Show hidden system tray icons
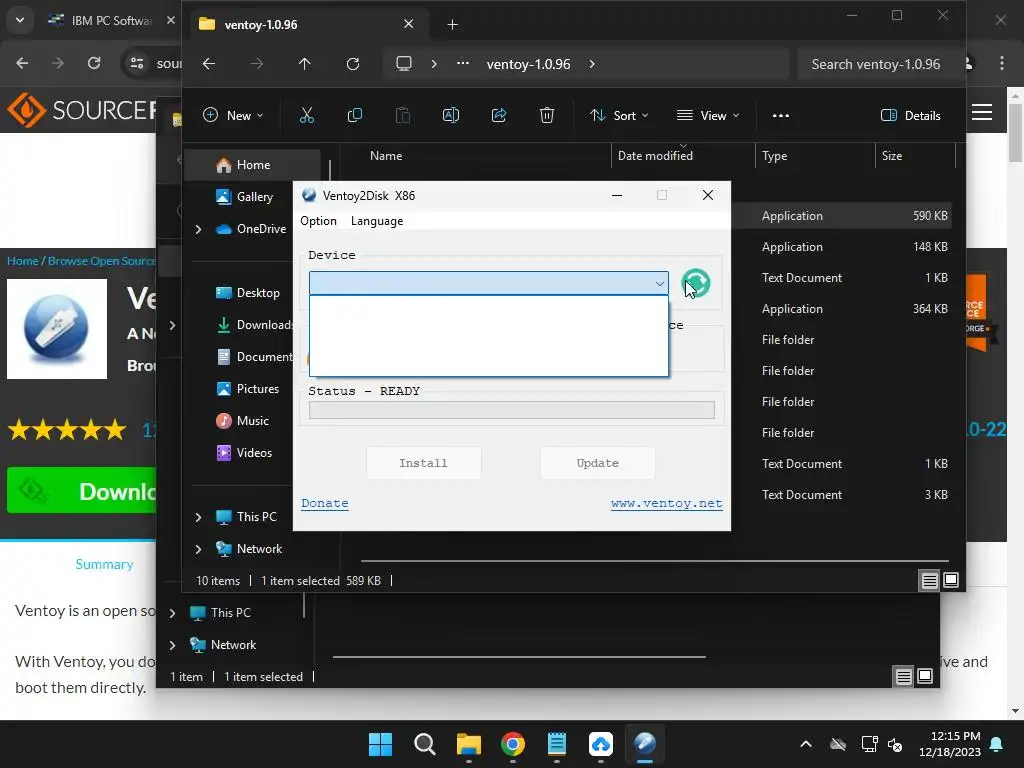Screen dimensions: 1024x768 (x=806, y=744)
